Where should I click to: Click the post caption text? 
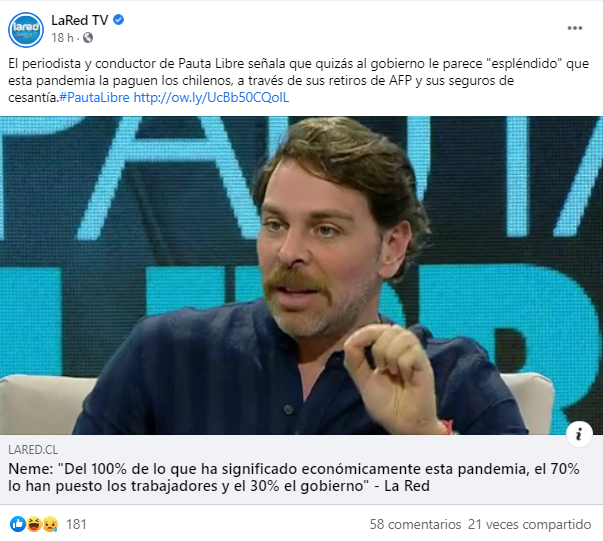pos(298,80)
